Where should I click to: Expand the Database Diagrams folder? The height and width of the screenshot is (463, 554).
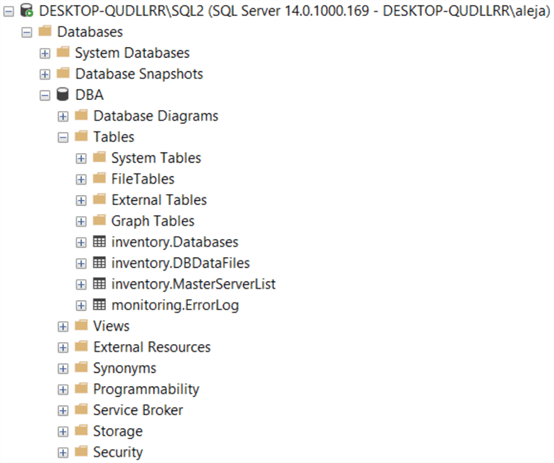(63, 116)
